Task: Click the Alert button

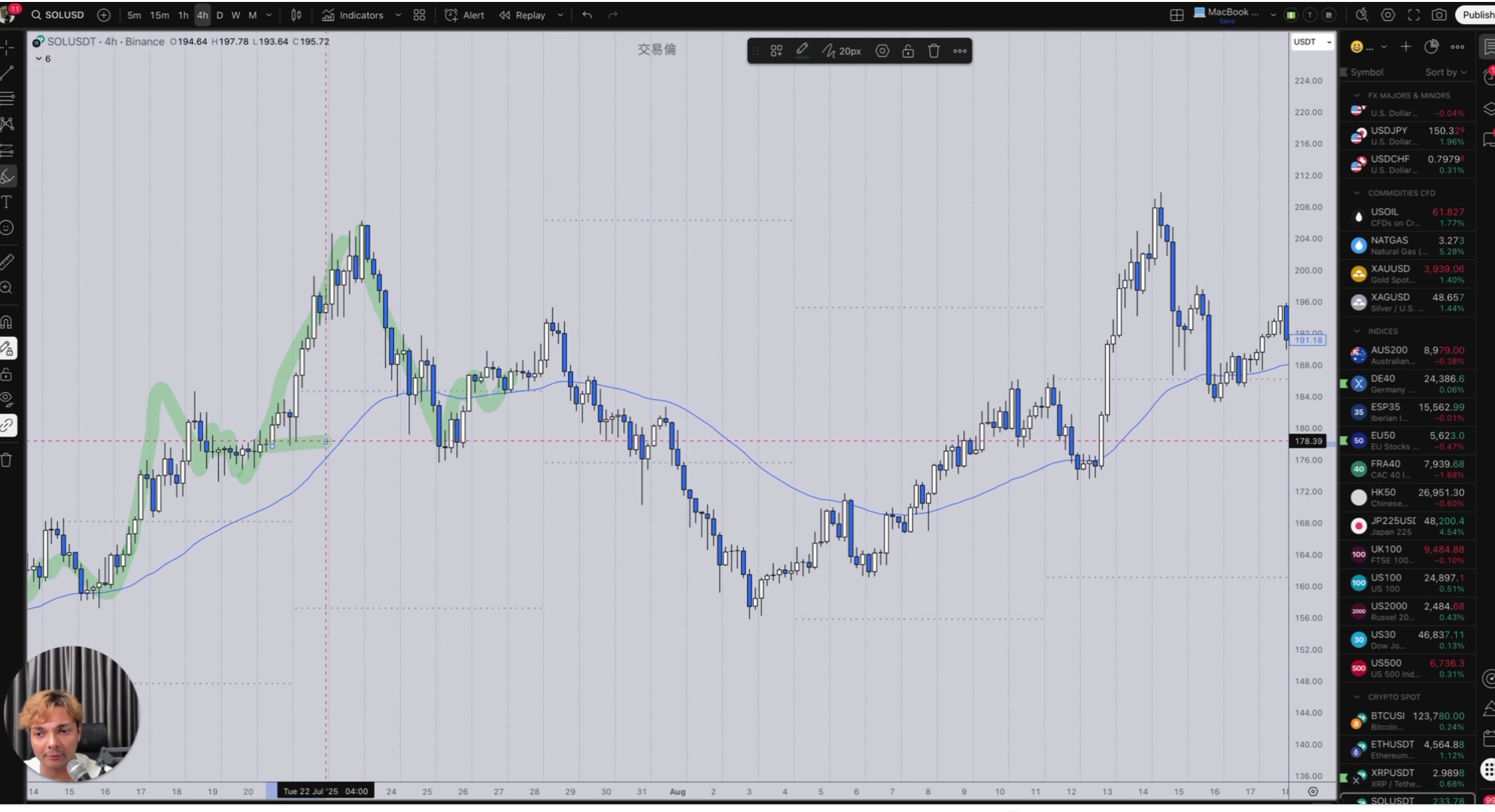Action: 464,15
